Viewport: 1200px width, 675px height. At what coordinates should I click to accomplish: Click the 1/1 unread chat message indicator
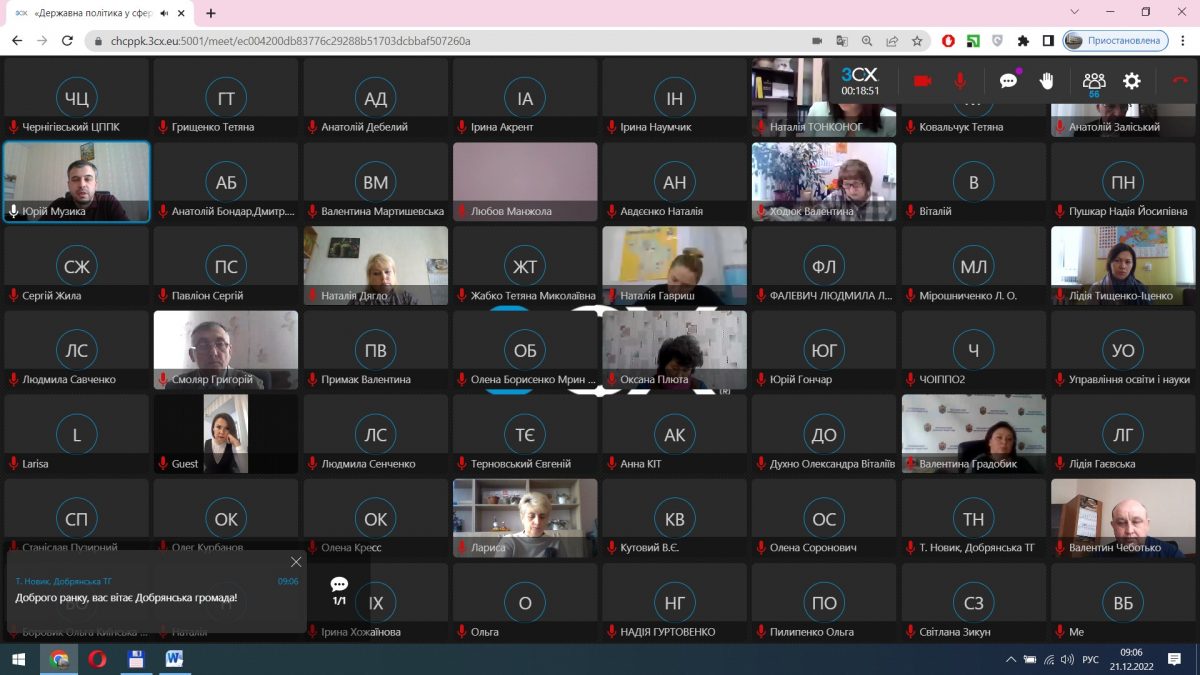coord(339,590)
